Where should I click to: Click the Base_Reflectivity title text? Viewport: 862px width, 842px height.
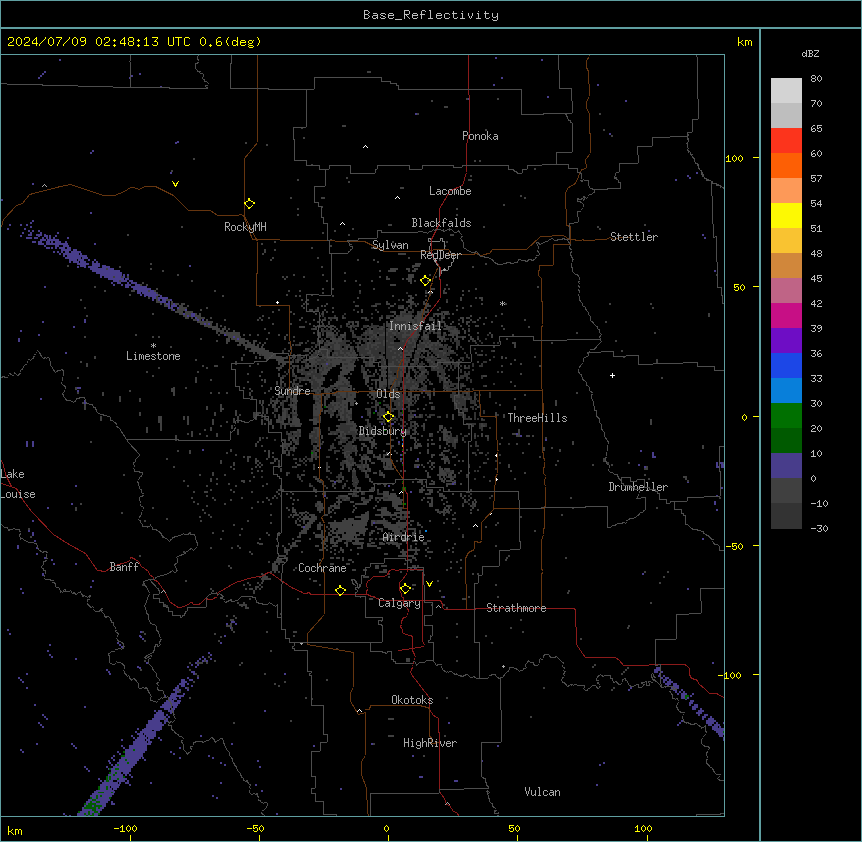pos(431,15)
